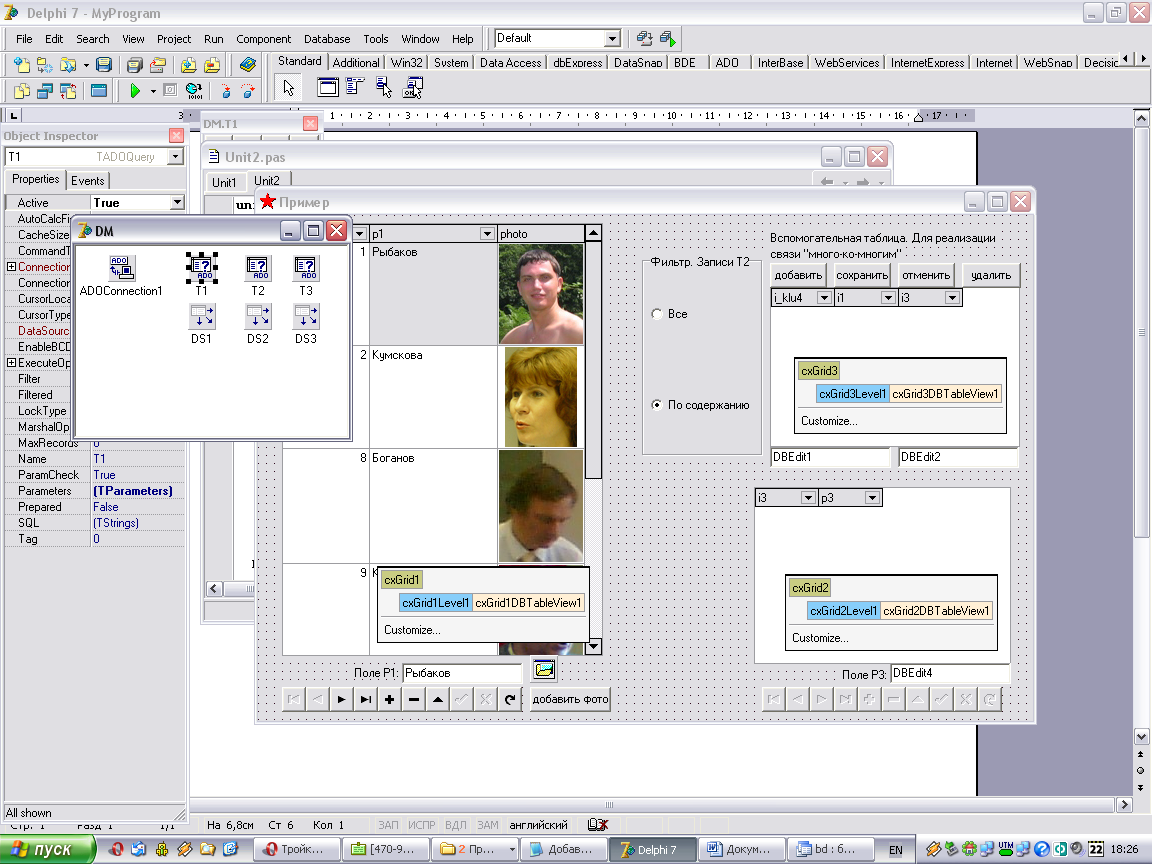Open the TADOQuery object selector dropdown

(x=175, y=156)
